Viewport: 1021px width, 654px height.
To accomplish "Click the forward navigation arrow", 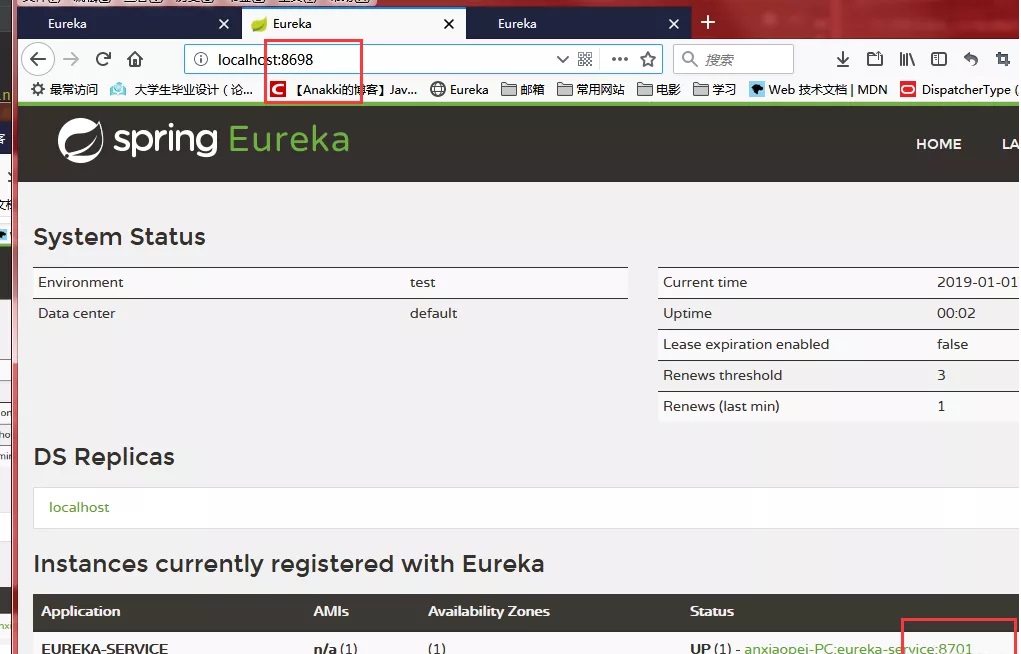I will (x=71, y=59).
